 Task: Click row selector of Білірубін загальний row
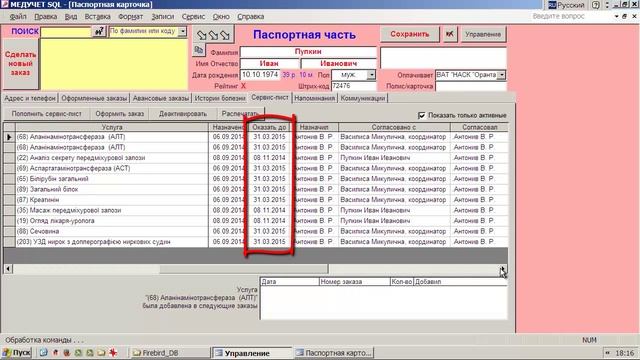click(9, 179)
